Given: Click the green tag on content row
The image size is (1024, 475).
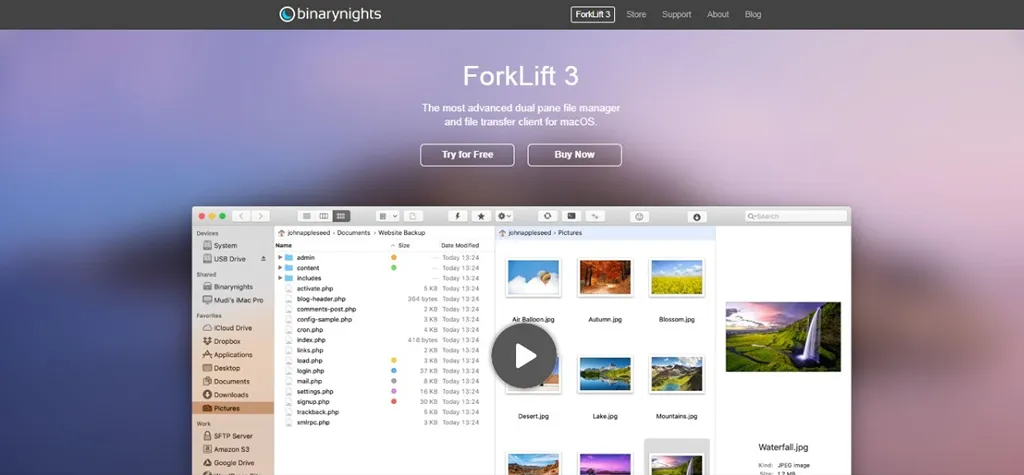Looking at the screenshot, I should [393, 268].
